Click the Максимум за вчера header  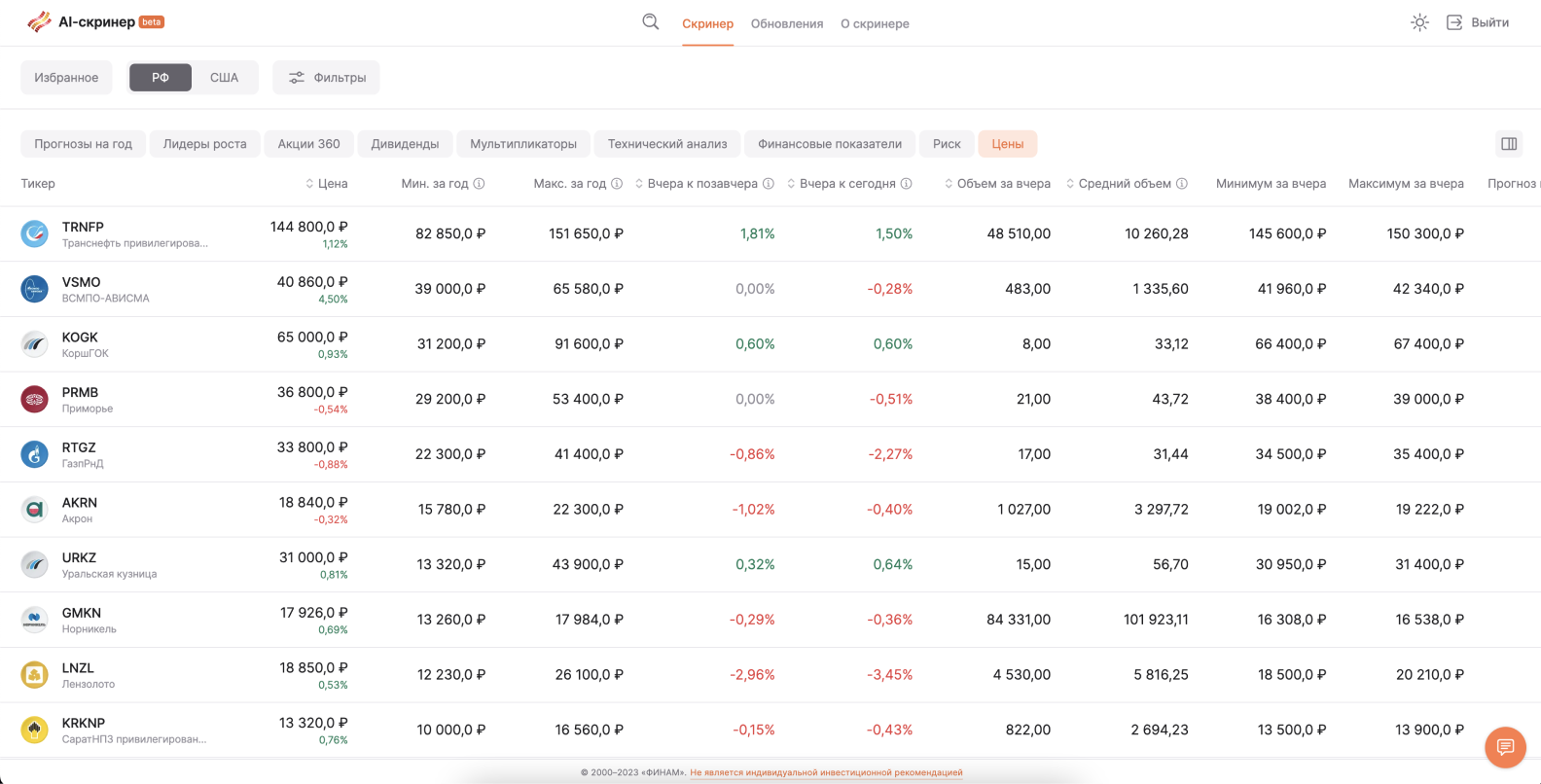tap(1406, 184)
